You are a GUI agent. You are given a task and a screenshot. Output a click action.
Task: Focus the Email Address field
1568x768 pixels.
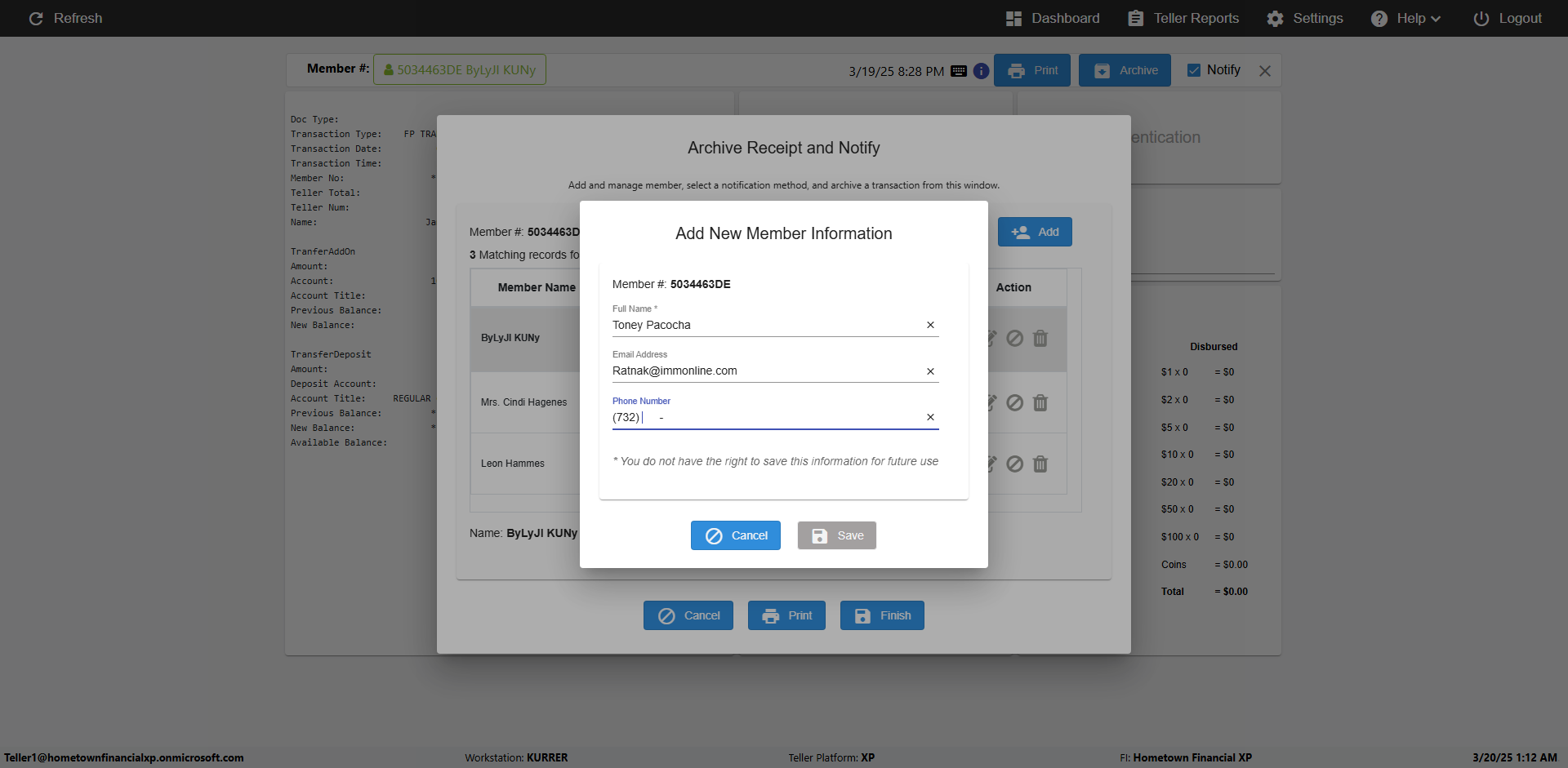[x=768, y=371]
